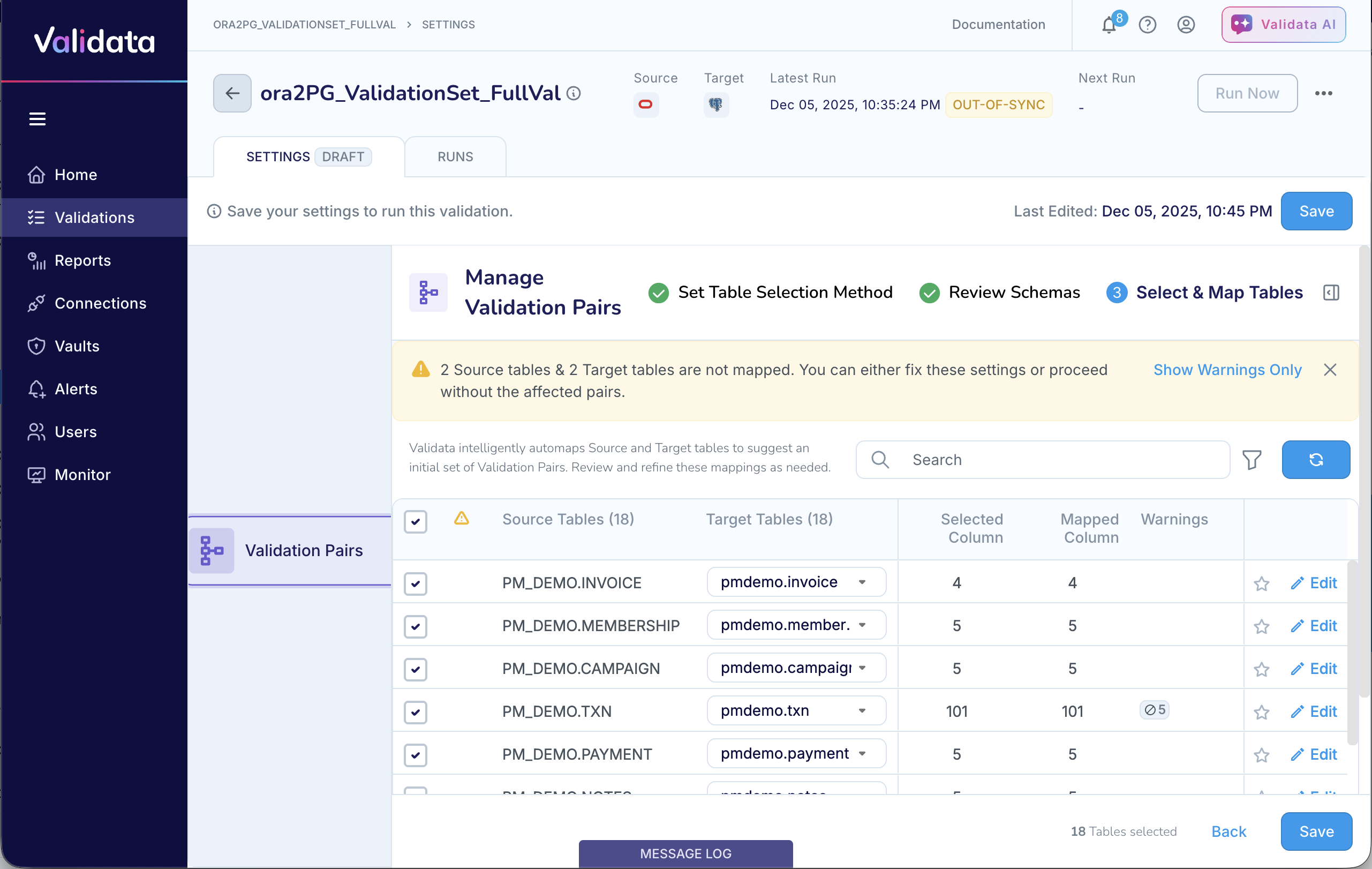Click the Run Now button
The image size is (1372, 869).
click(x=1247, y=93)
